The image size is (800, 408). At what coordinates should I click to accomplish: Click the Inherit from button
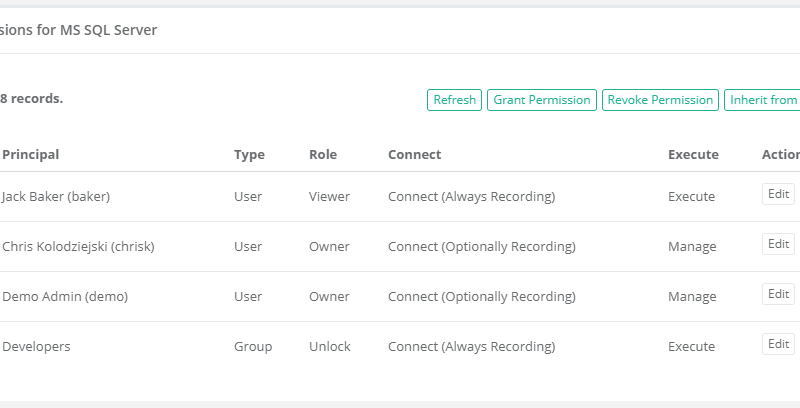point(763,100)
